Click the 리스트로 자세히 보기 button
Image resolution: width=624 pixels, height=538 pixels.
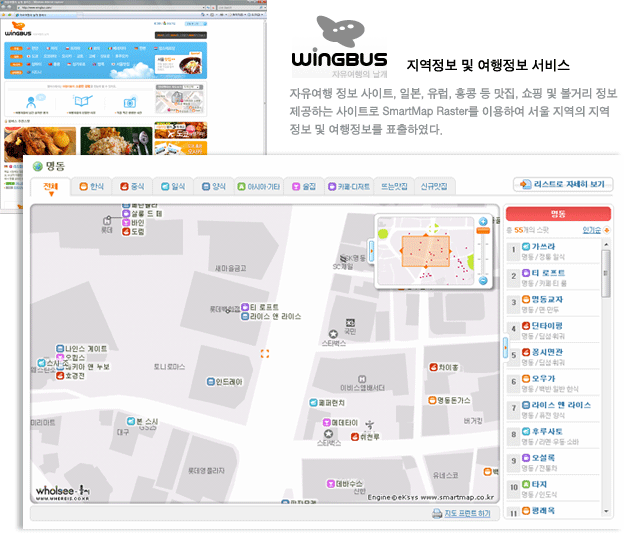tap(563, 185)
